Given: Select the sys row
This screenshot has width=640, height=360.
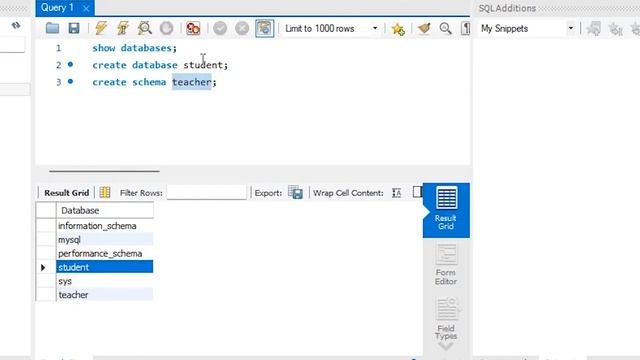Looking at the screenshot, I should 105,281.
